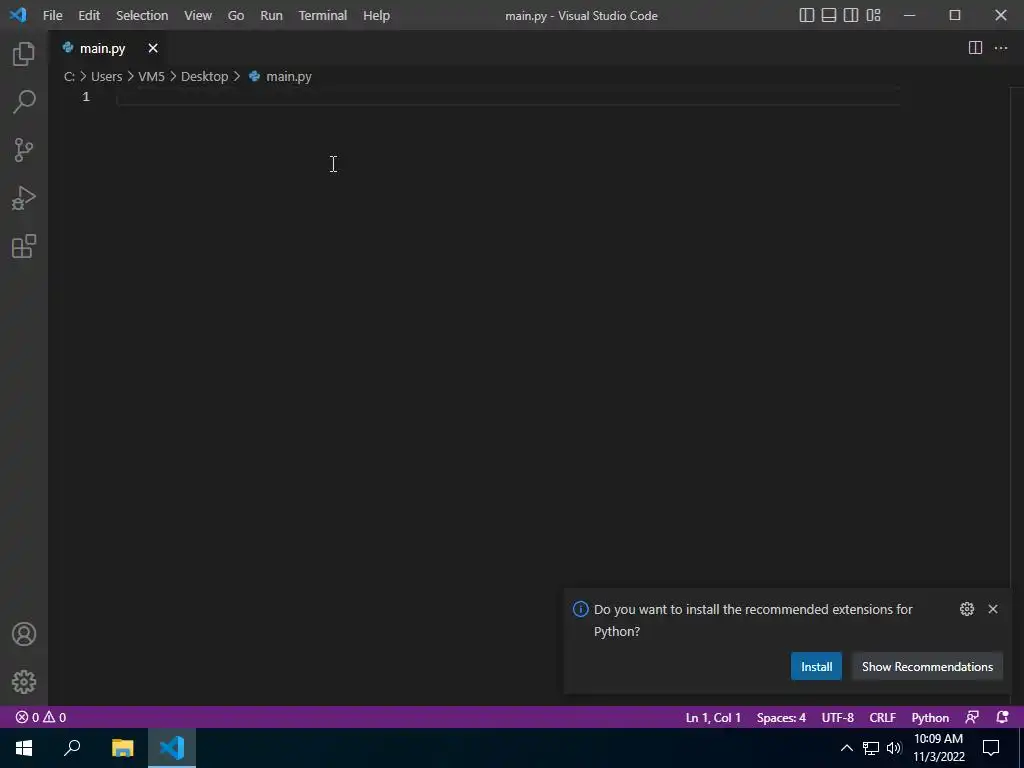Open the Terminal menu
The image size is (1024, 768).
[323, 15]
